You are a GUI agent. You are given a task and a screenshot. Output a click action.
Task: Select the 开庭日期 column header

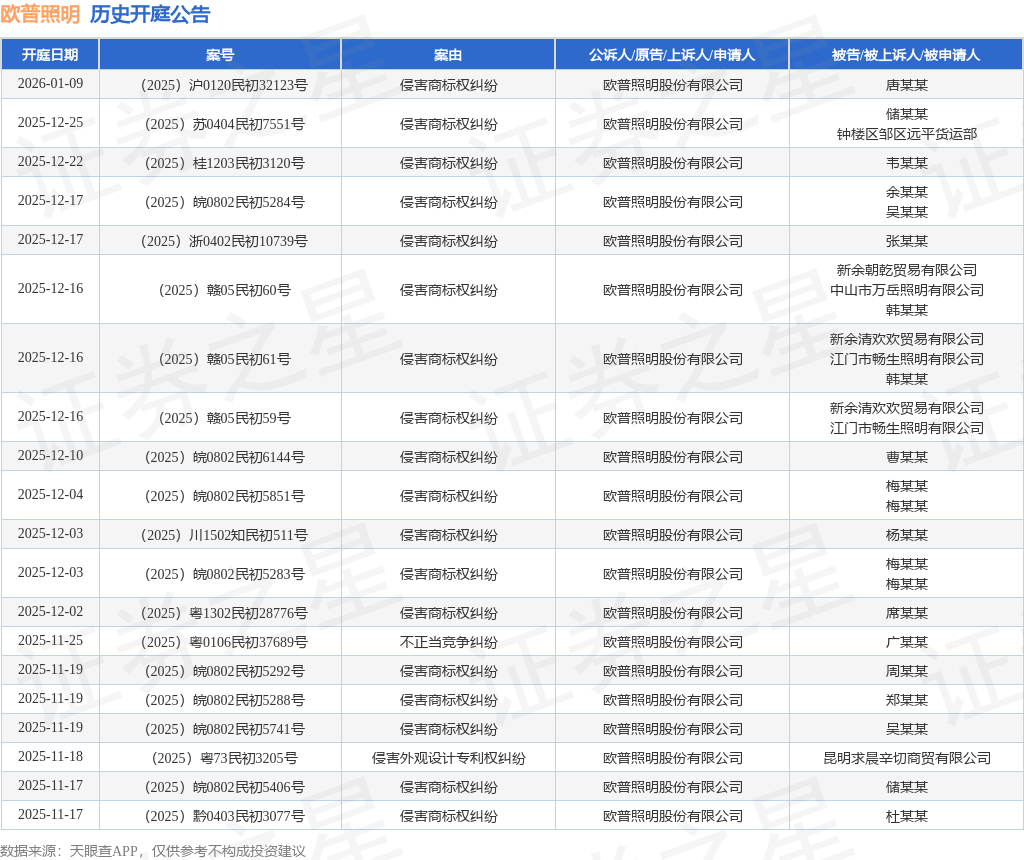pos(50,55)
